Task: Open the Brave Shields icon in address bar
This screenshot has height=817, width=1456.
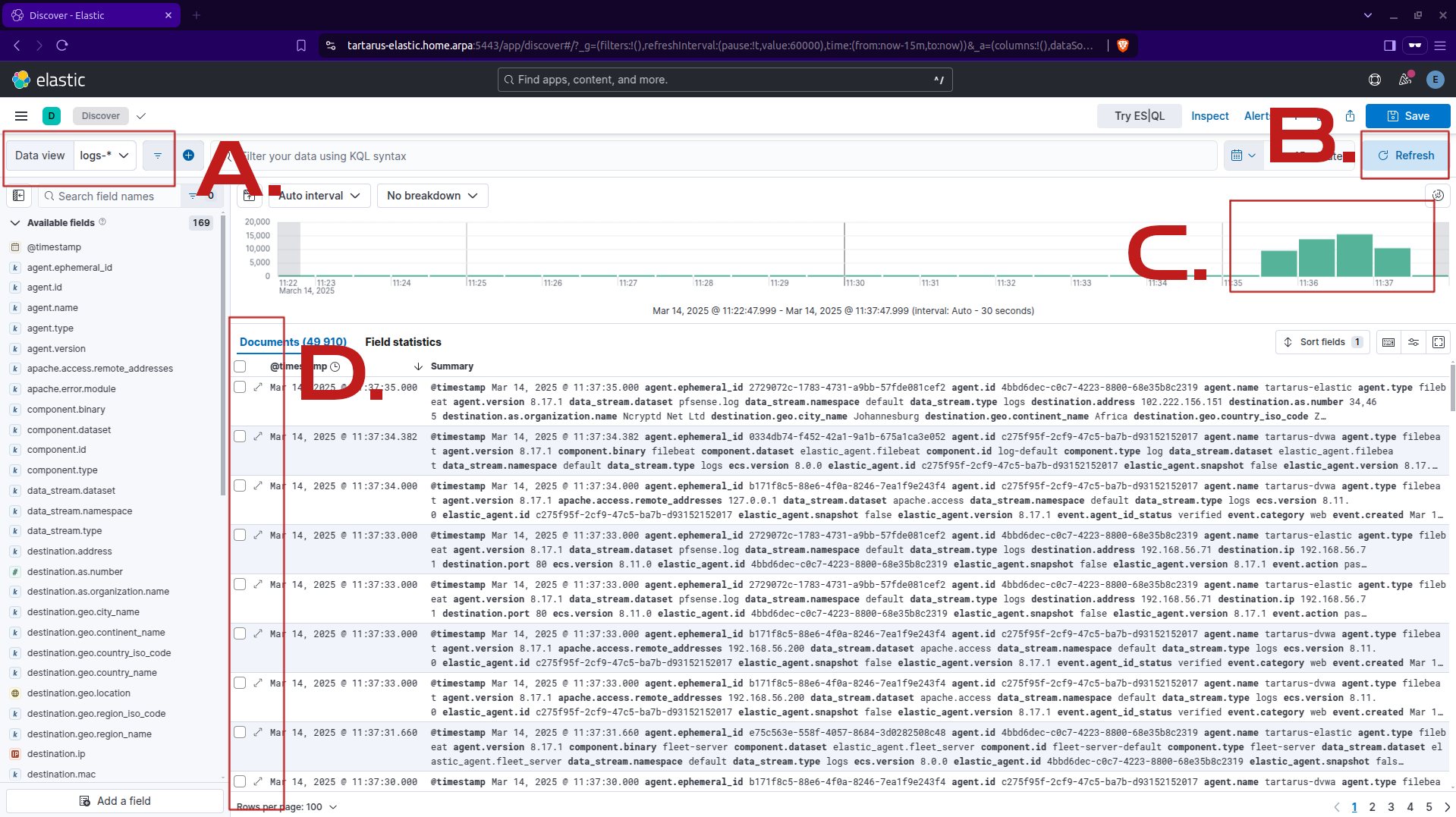Action: click(x=1123, y=46)
